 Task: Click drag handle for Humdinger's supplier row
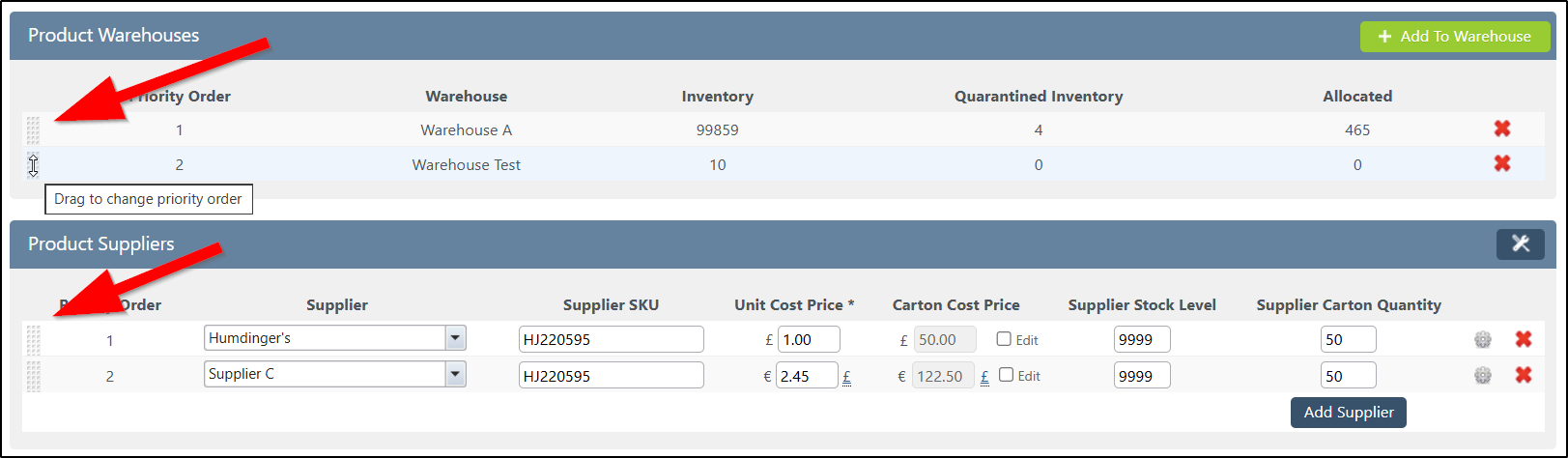coord(33,339)
